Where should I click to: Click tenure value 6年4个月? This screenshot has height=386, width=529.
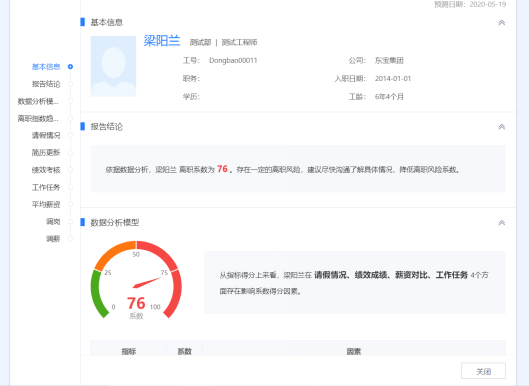point(389,97)
